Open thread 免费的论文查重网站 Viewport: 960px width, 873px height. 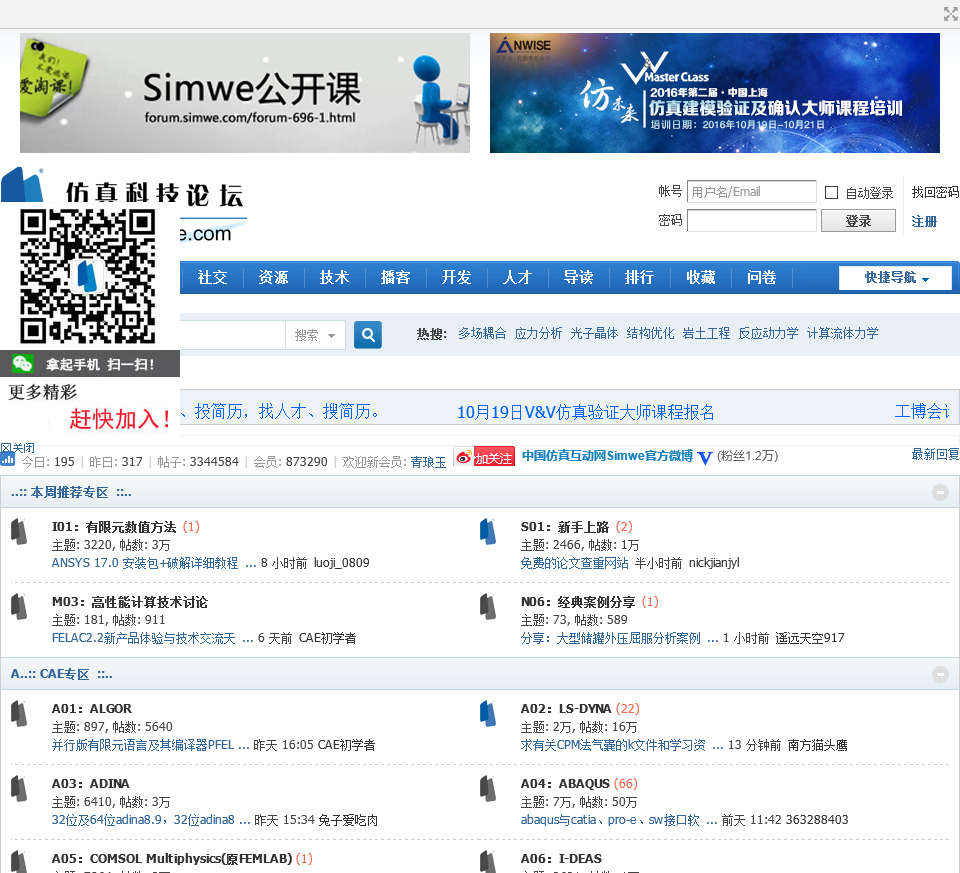point(574,563)
